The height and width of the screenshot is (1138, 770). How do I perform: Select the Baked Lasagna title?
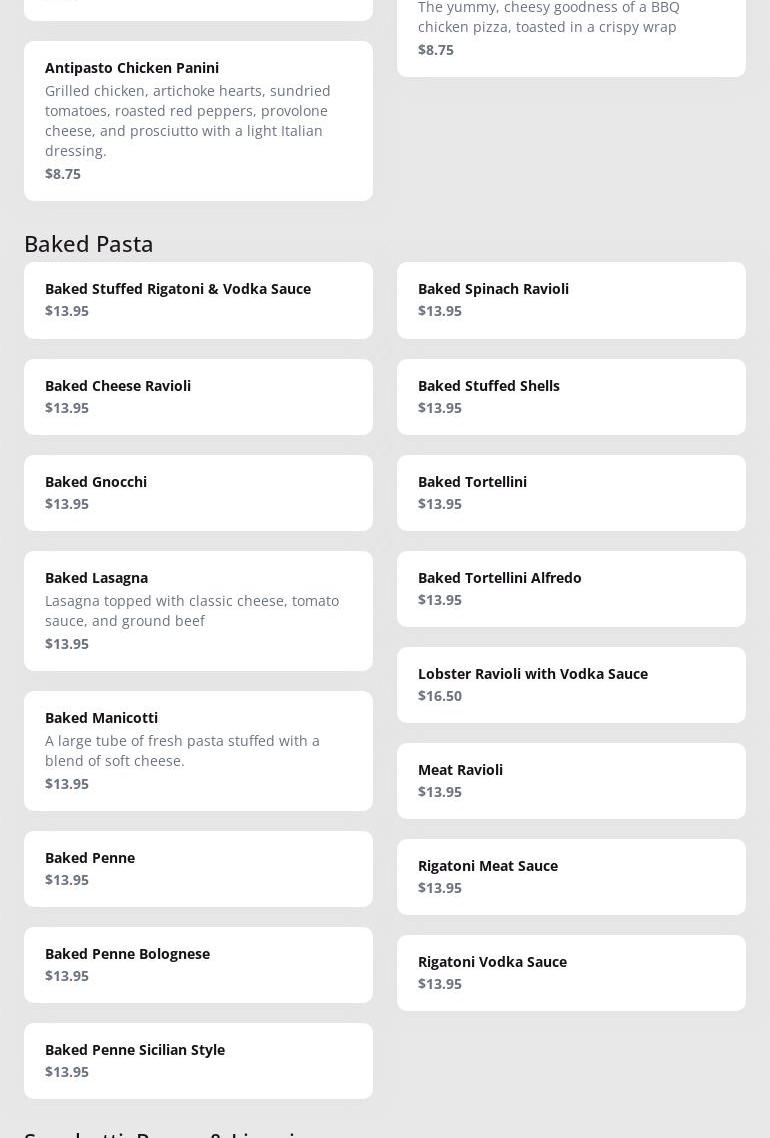point(96,578)
